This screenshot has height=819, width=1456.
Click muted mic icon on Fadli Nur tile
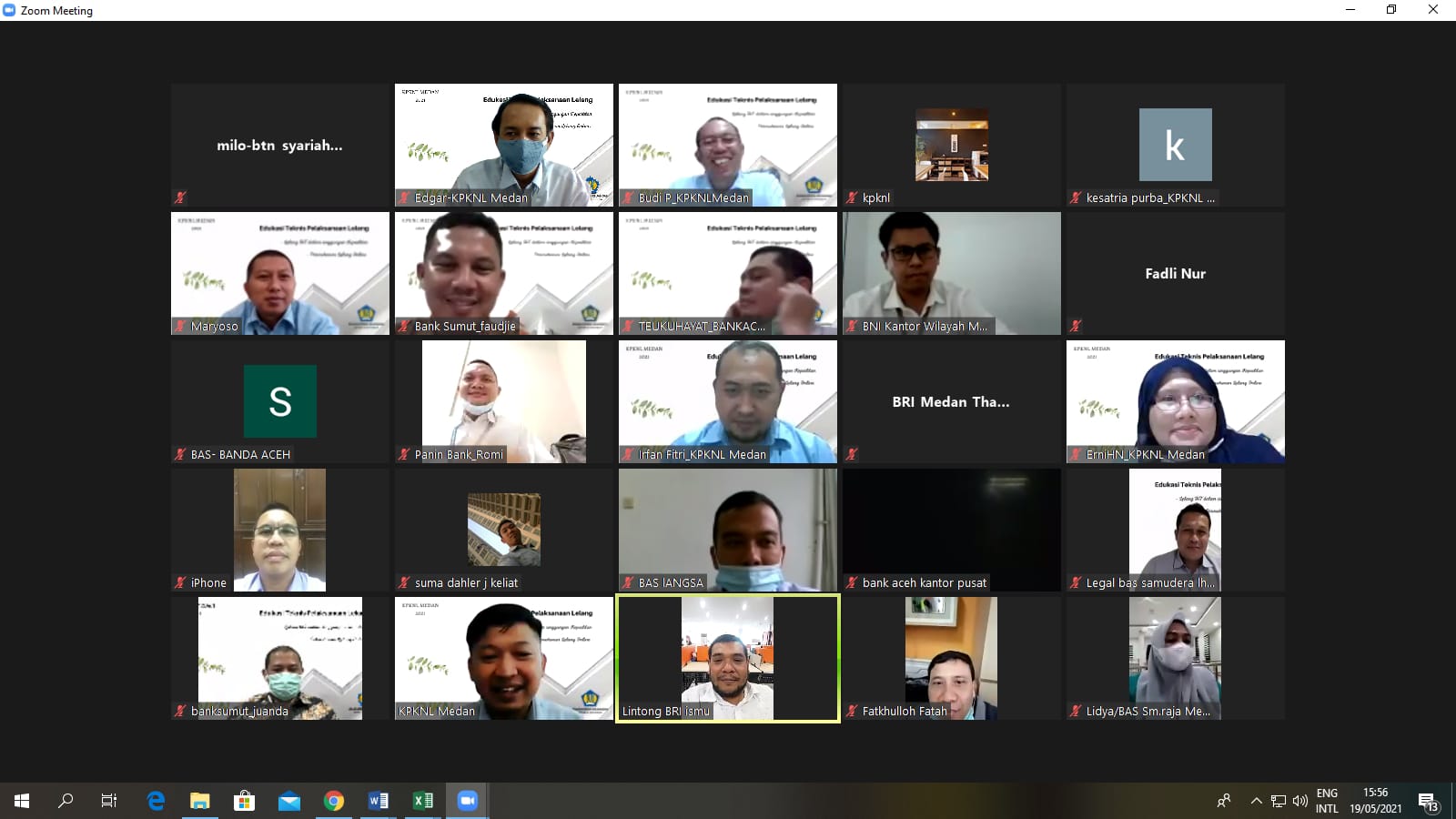[1076, 326]
